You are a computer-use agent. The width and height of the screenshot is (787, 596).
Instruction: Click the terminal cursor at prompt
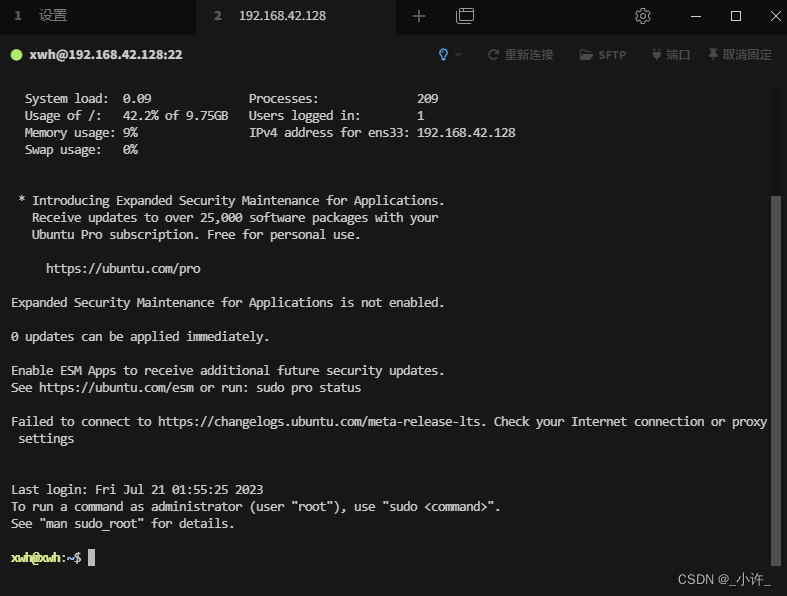coord(91,557)
